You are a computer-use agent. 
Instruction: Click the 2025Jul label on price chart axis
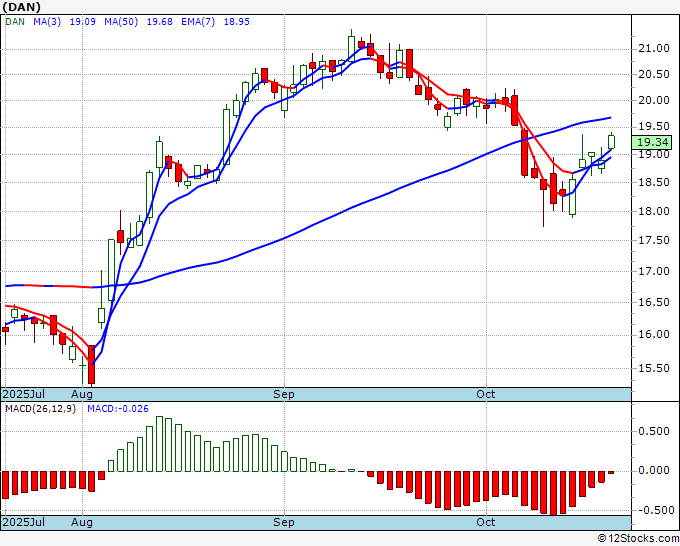pos(24,394)
